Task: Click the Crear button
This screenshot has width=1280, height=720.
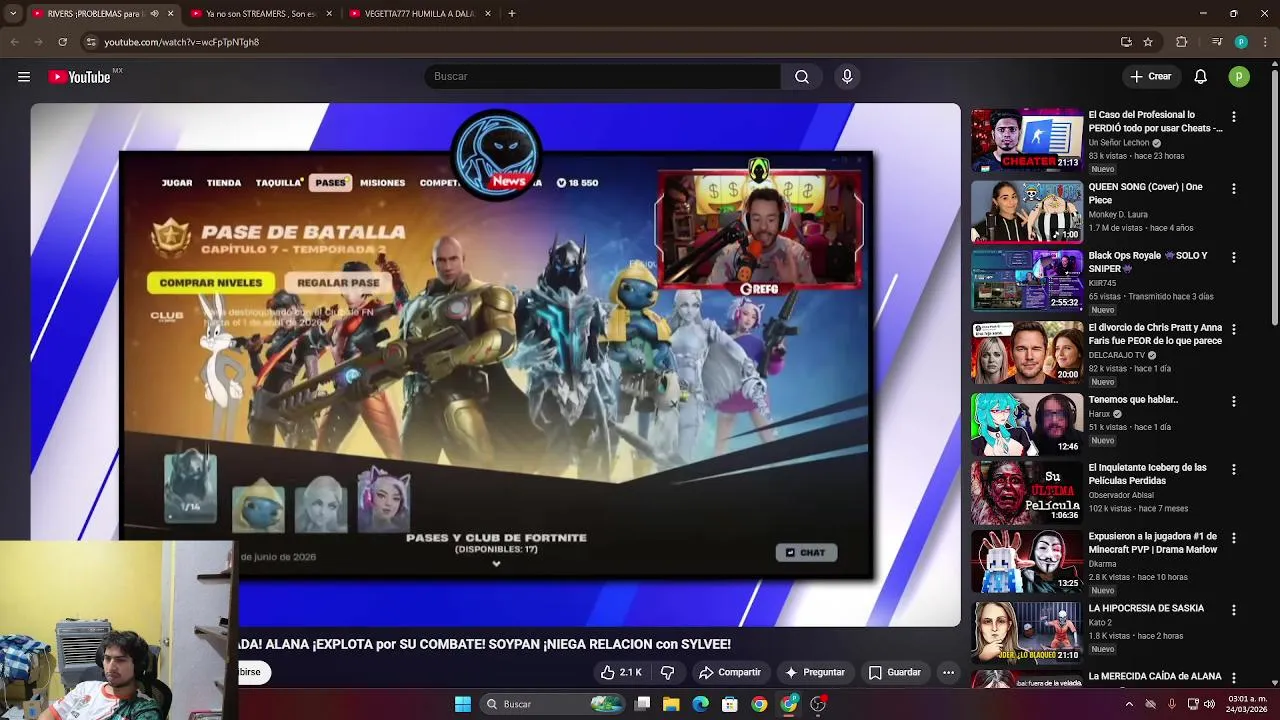Action: coord(1151,77)
